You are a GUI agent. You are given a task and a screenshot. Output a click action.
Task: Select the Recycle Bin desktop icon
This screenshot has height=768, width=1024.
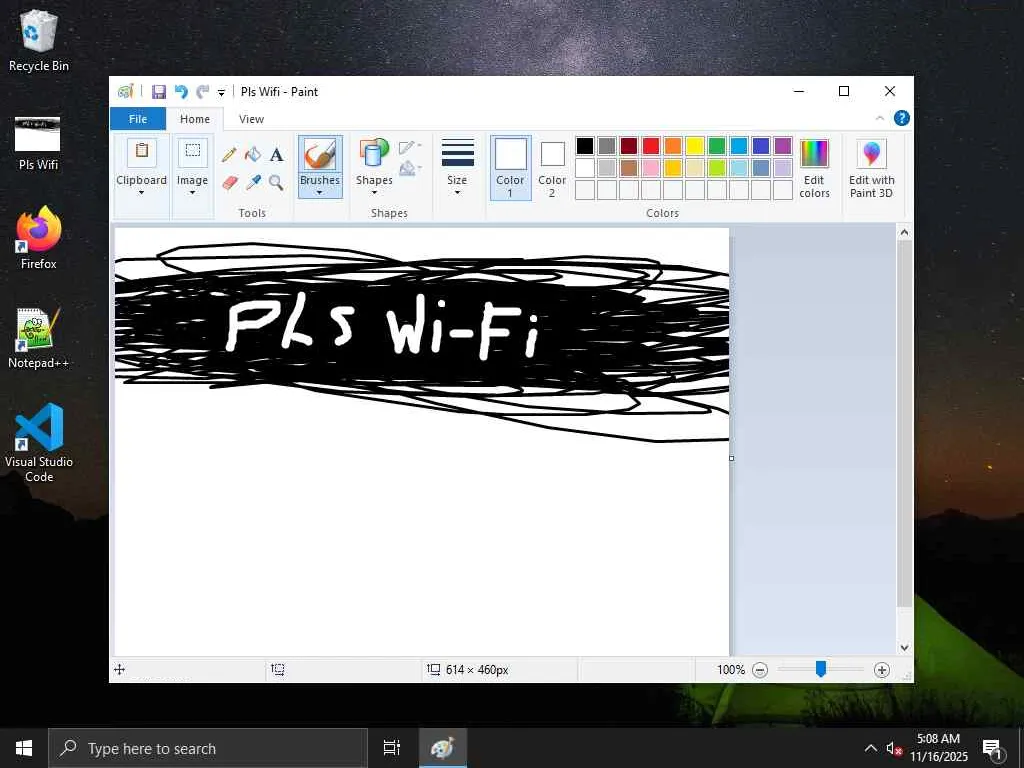pos(39,40)
